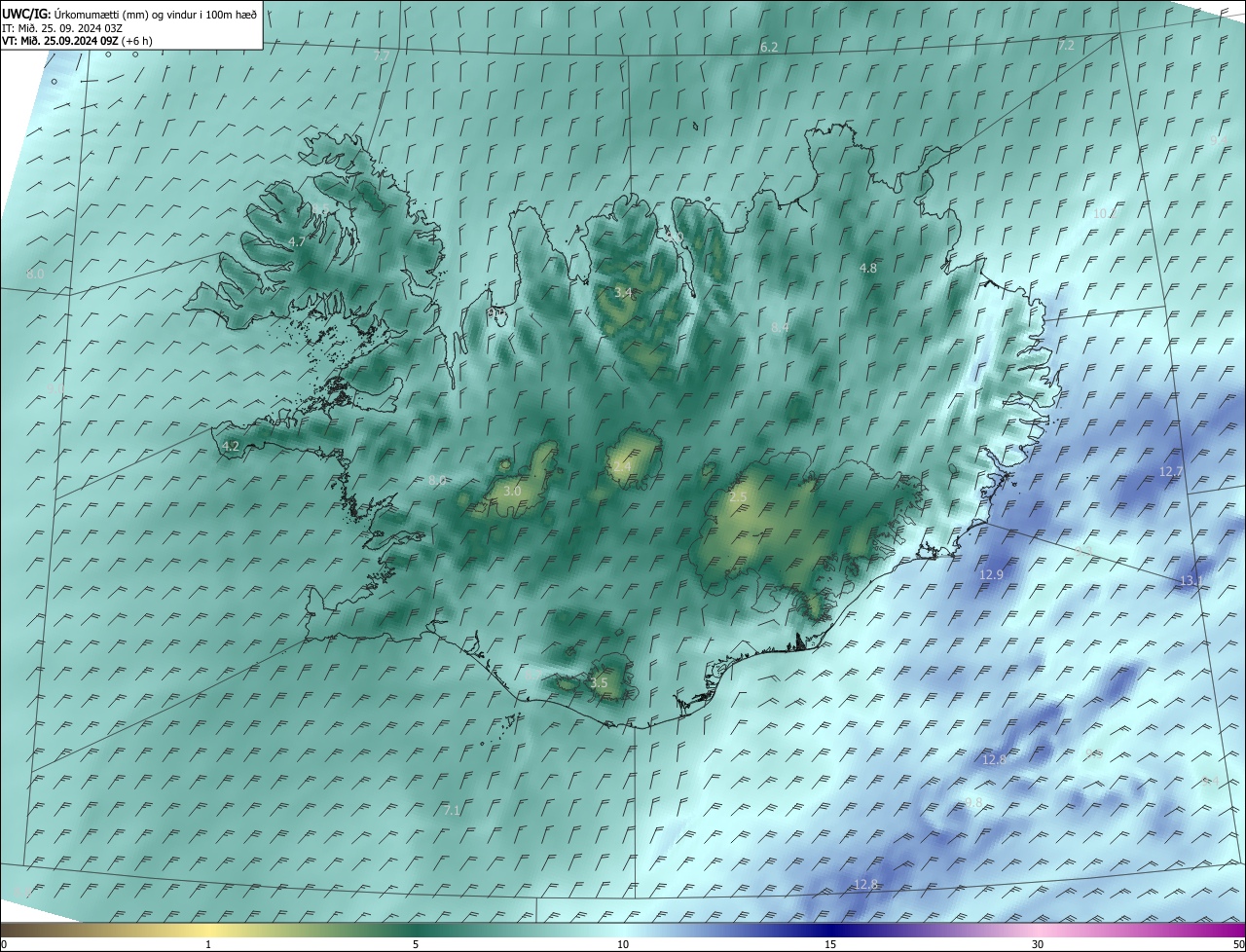Click the 50 tick on the color scale
The height and width of the screenshot is (952, 1246).
point(1238,944)
